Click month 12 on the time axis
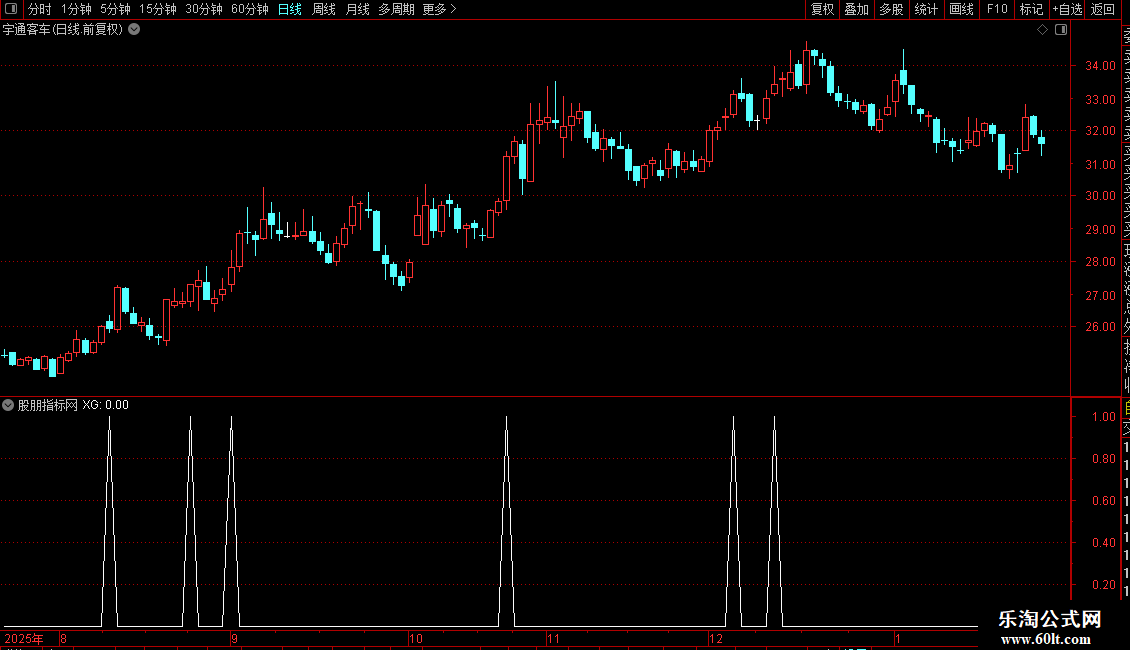This screenshot has width=1130, height=650. 716,638
